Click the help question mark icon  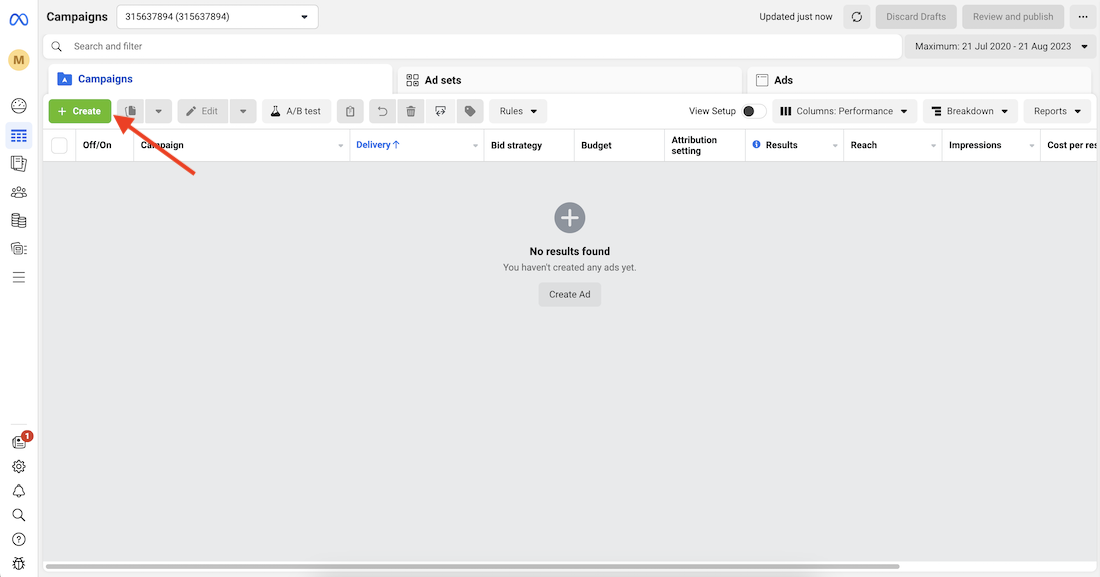click(x=18, y=540)
